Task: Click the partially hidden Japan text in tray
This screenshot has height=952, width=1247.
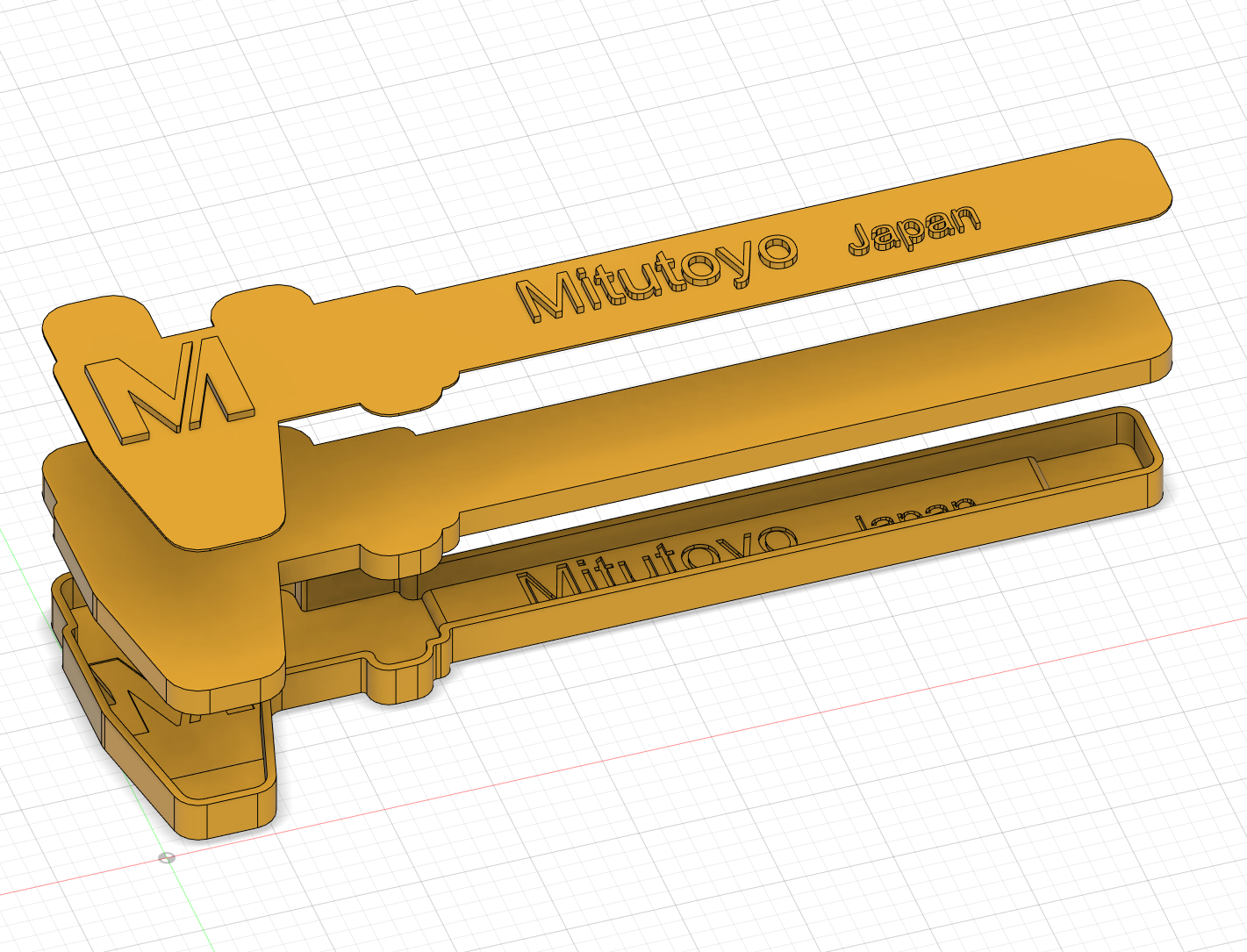Action: coord(913,512)
